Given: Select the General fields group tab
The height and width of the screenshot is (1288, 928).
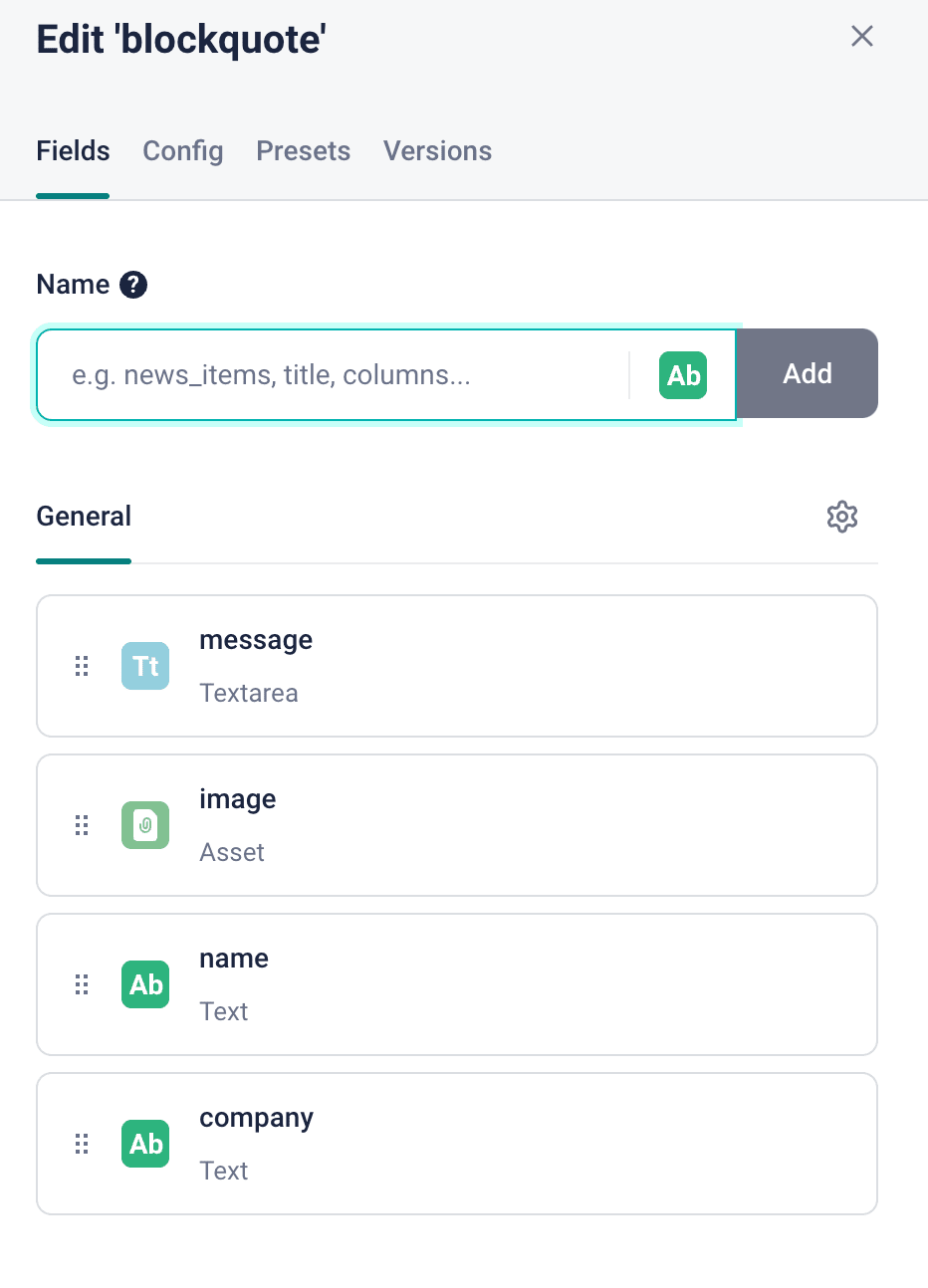Looking at the screenshot, I should [x=84, y=517].
